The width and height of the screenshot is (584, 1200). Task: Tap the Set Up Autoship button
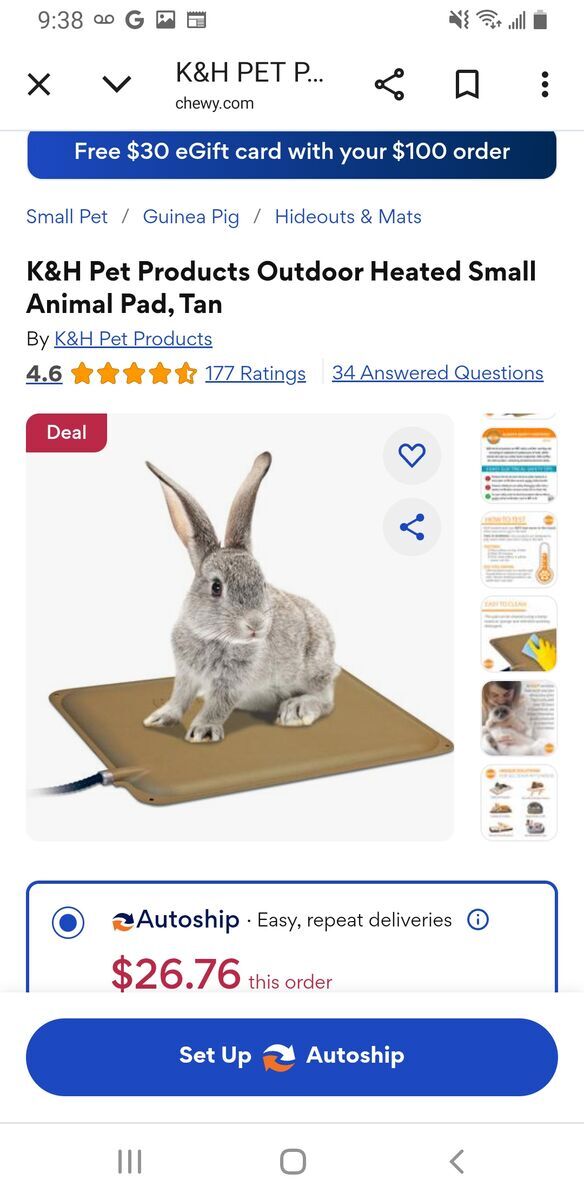pos(292,1056)
